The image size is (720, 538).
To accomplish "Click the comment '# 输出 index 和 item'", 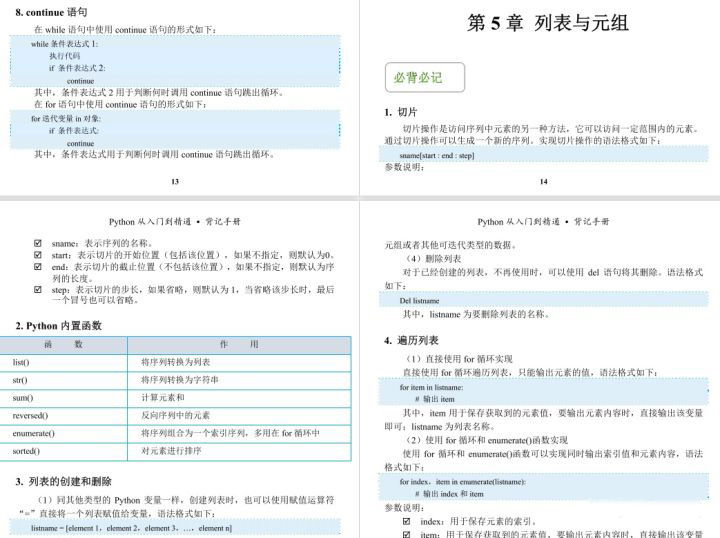I will [449, 494].
